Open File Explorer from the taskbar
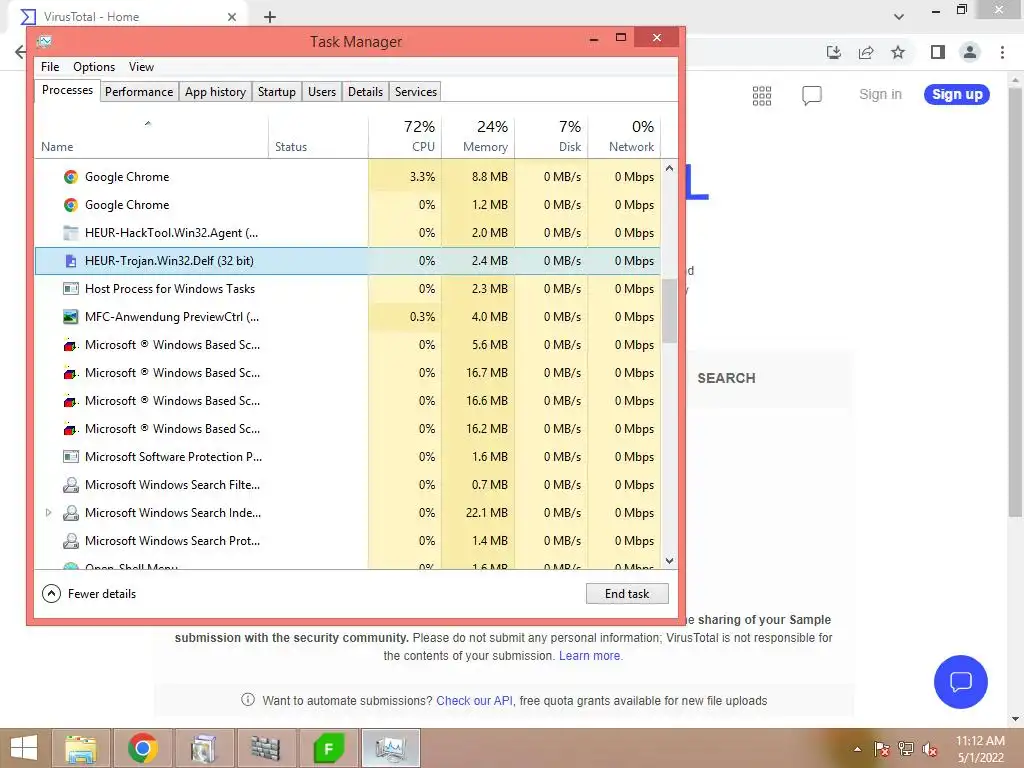The image size is (1024, 768). [x=81, y=748]
